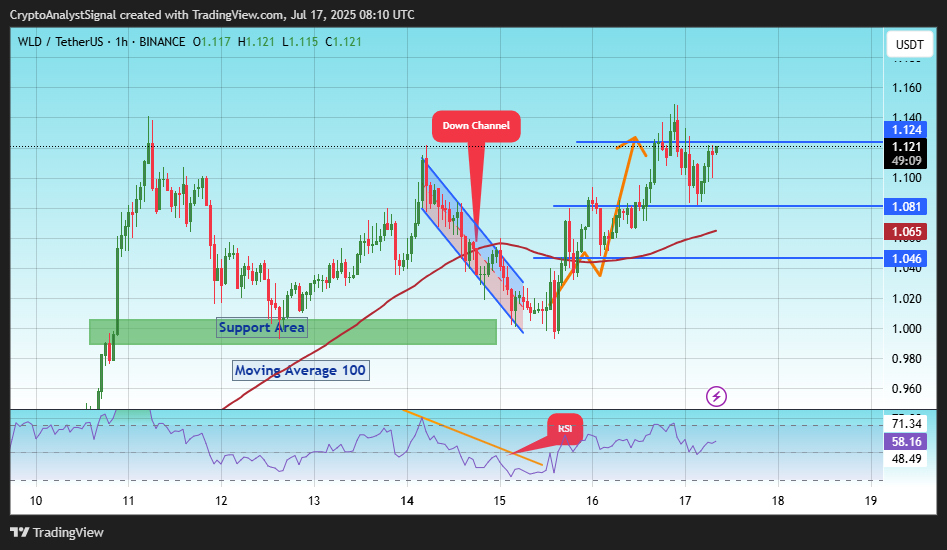Click date 19 on the time axis
Viewport: 947px width, 550px height.
pyautogui.click(x=870, y=500)
